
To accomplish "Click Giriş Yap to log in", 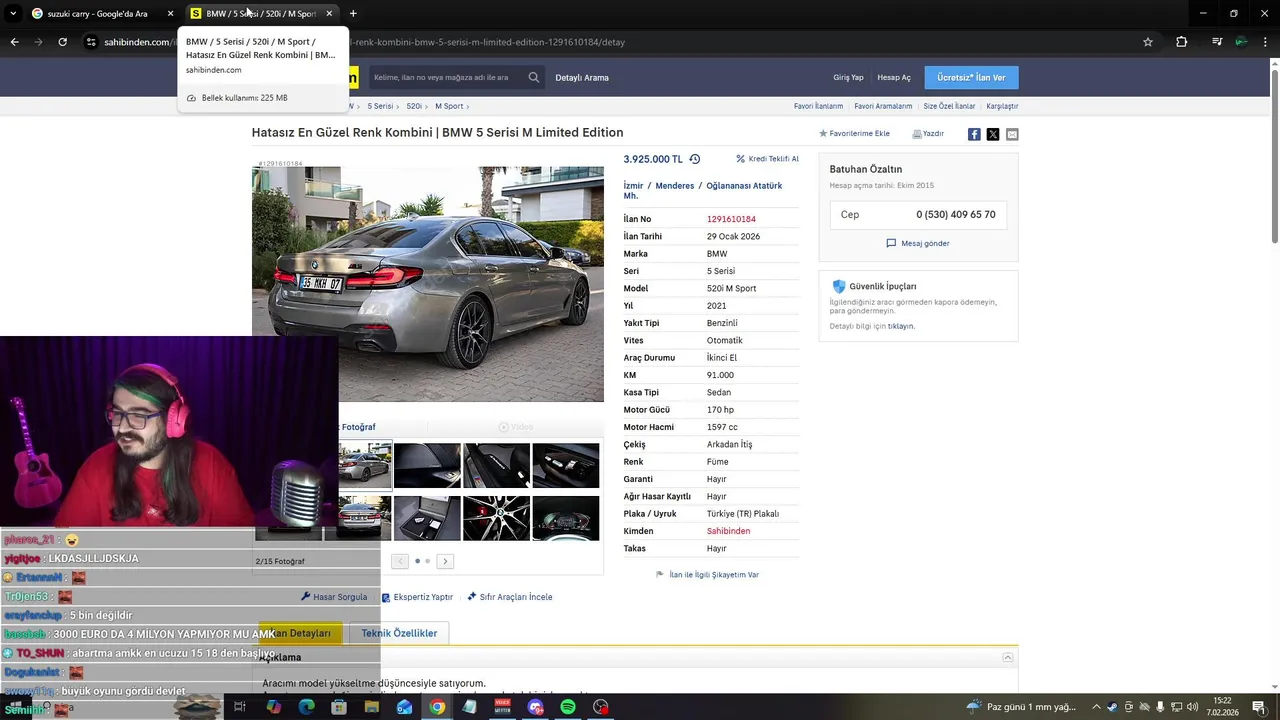I will pos(848,77).
